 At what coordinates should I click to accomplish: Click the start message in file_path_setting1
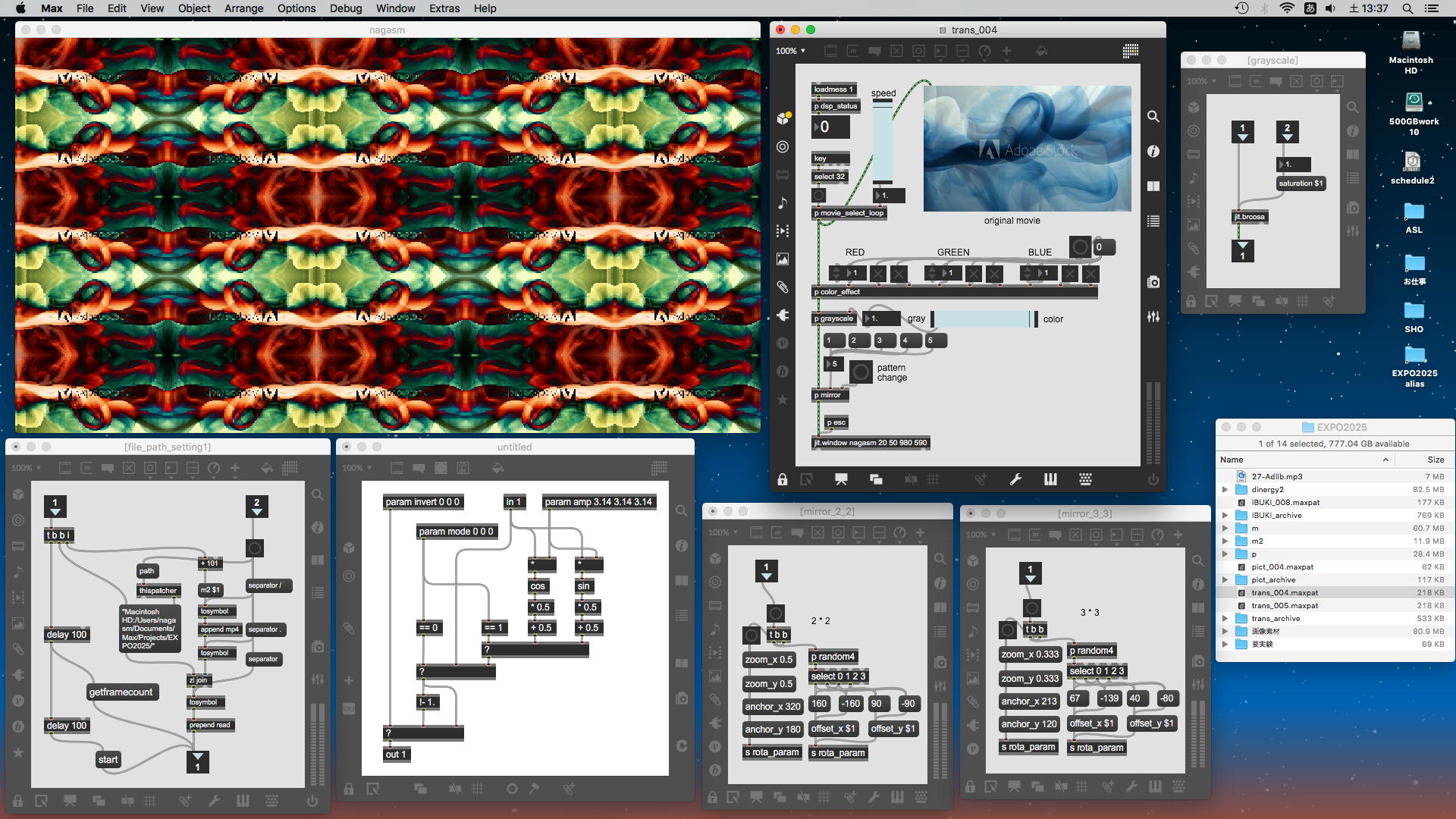108,760
